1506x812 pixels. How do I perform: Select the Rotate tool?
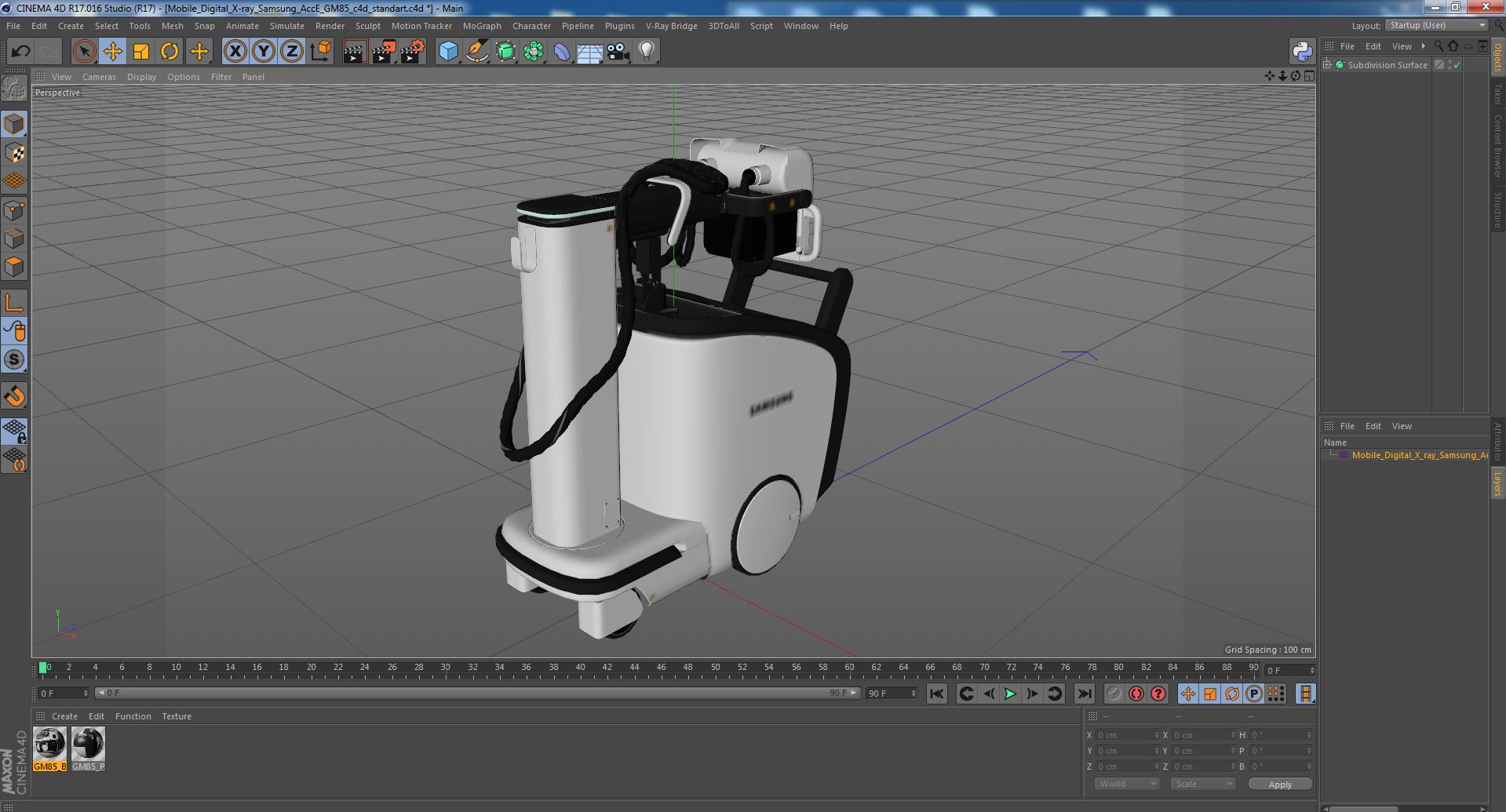tap(170, 52)
